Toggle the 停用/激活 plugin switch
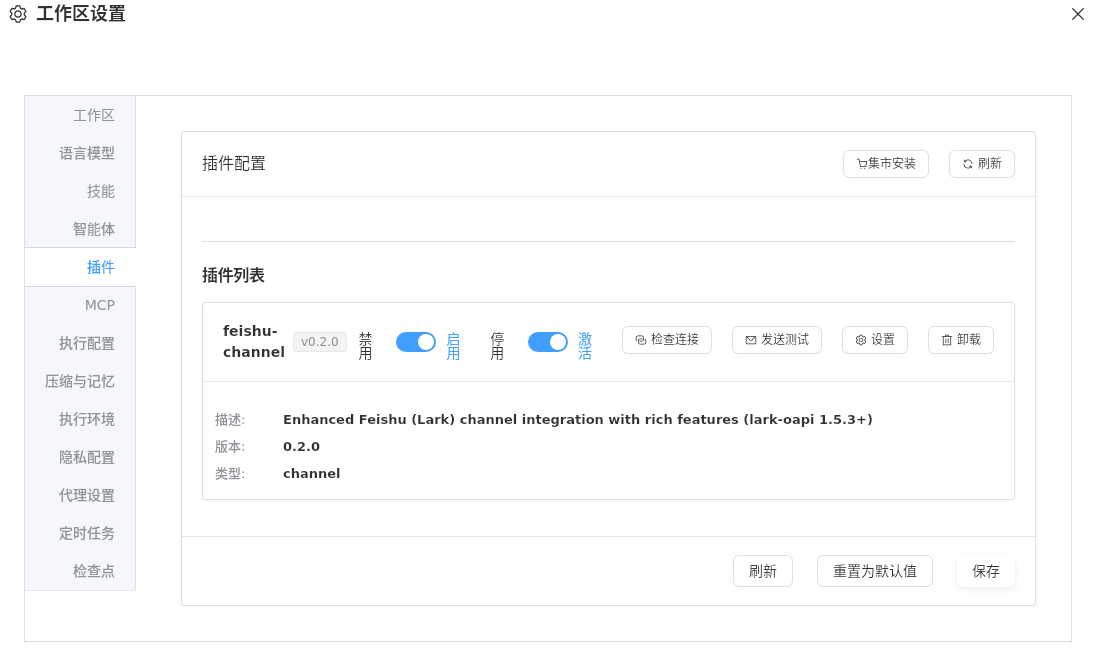The image size is (1094, 651). [x=547, y=342]
